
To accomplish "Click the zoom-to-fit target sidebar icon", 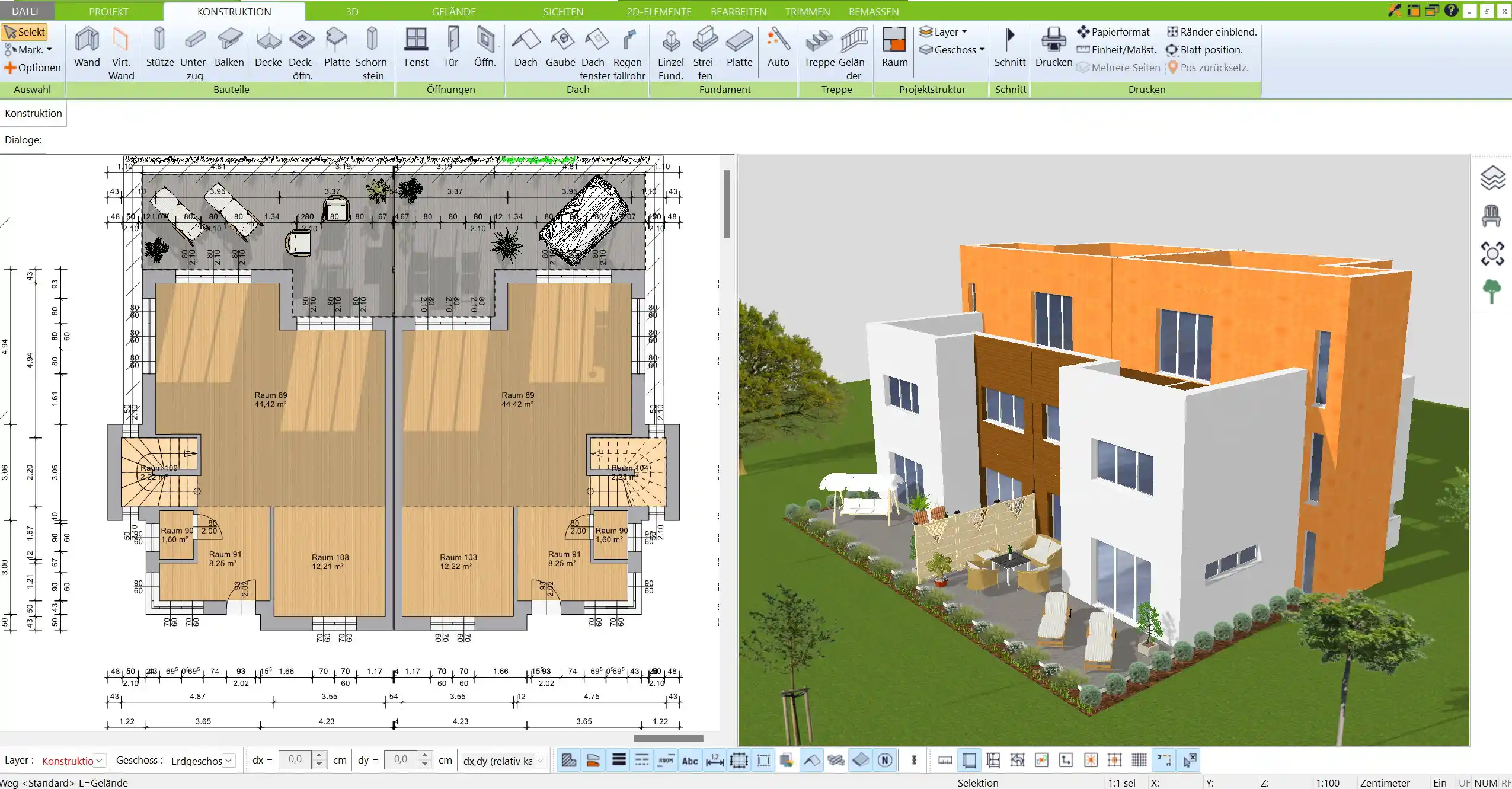I will (1492, 254).
